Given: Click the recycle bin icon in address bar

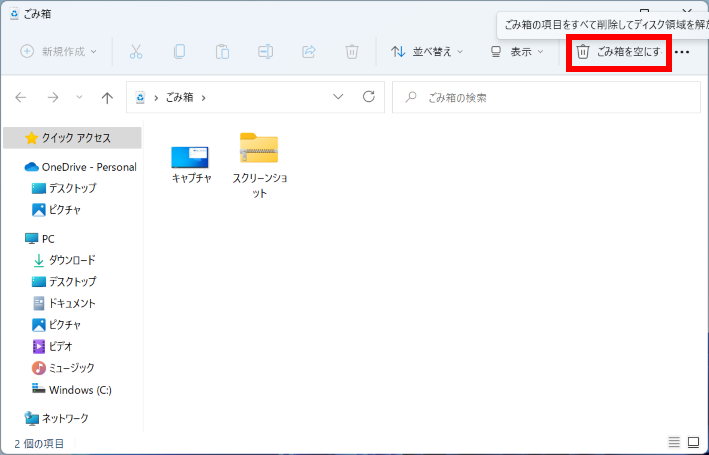Looking at the screenshot, I should point(140,97).
